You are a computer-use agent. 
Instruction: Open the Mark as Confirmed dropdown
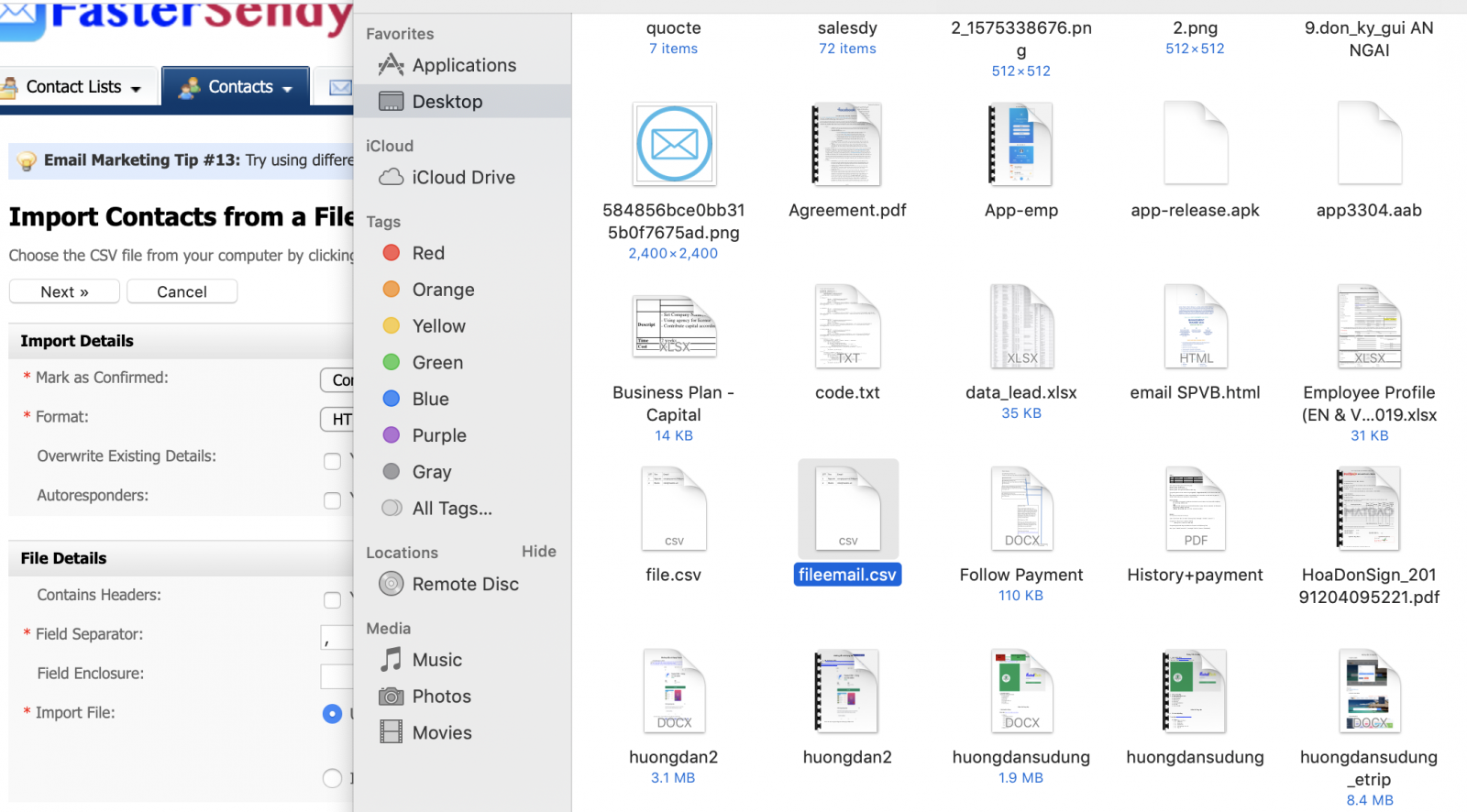(x=337, y=379)
